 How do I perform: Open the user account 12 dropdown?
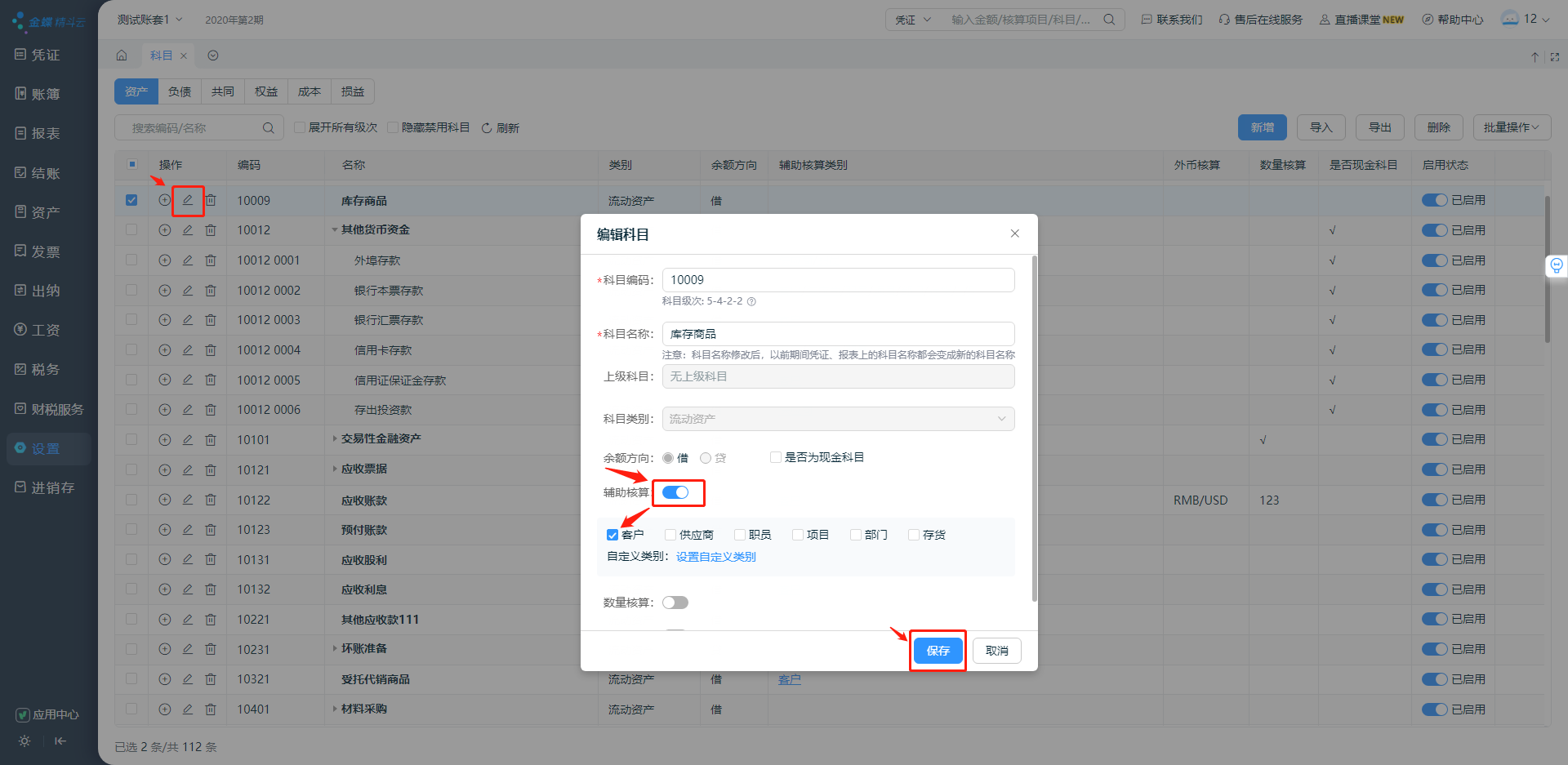1526,19
